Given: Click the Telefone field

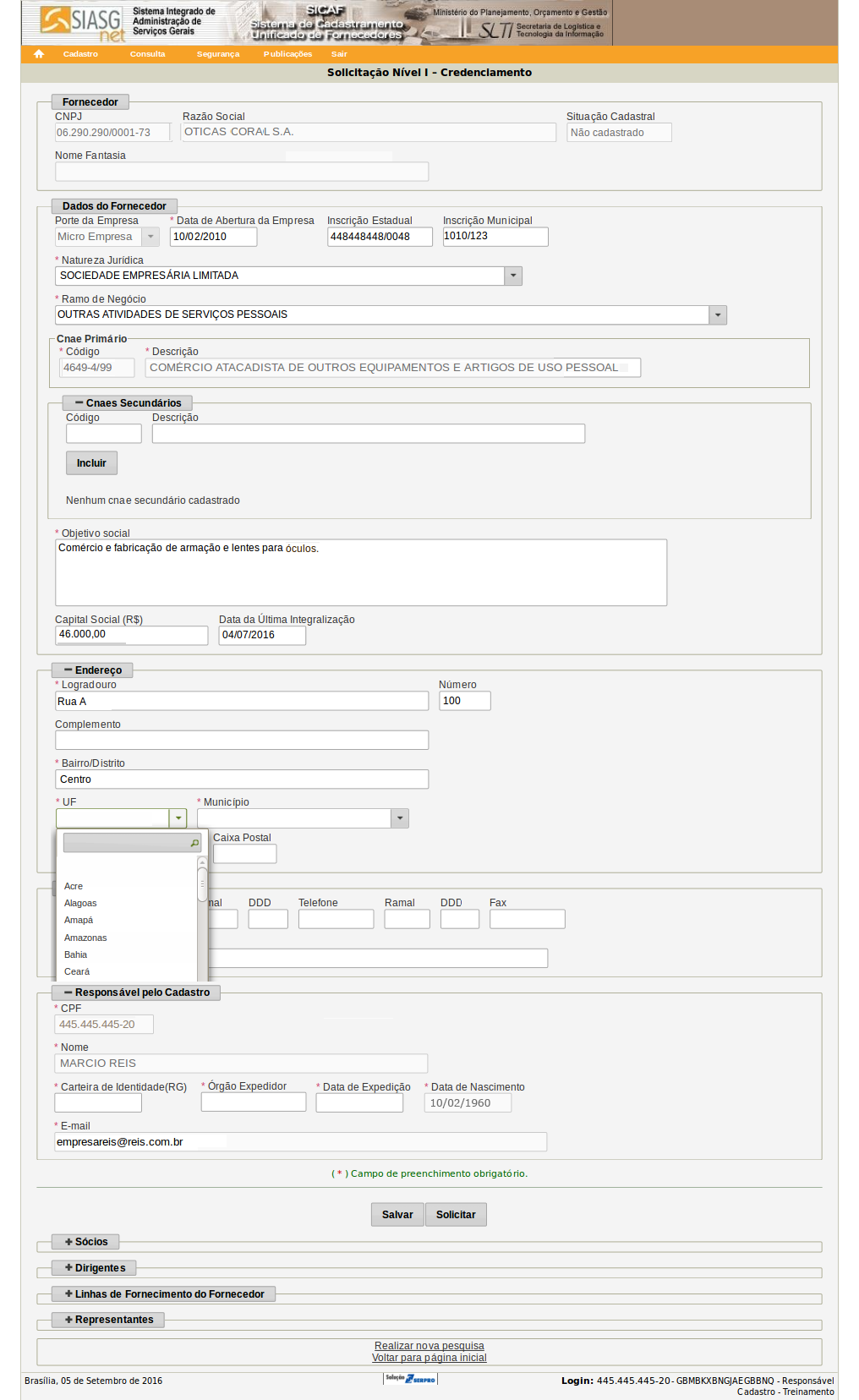Looking at the screenshot, I should tap(336, 919).
